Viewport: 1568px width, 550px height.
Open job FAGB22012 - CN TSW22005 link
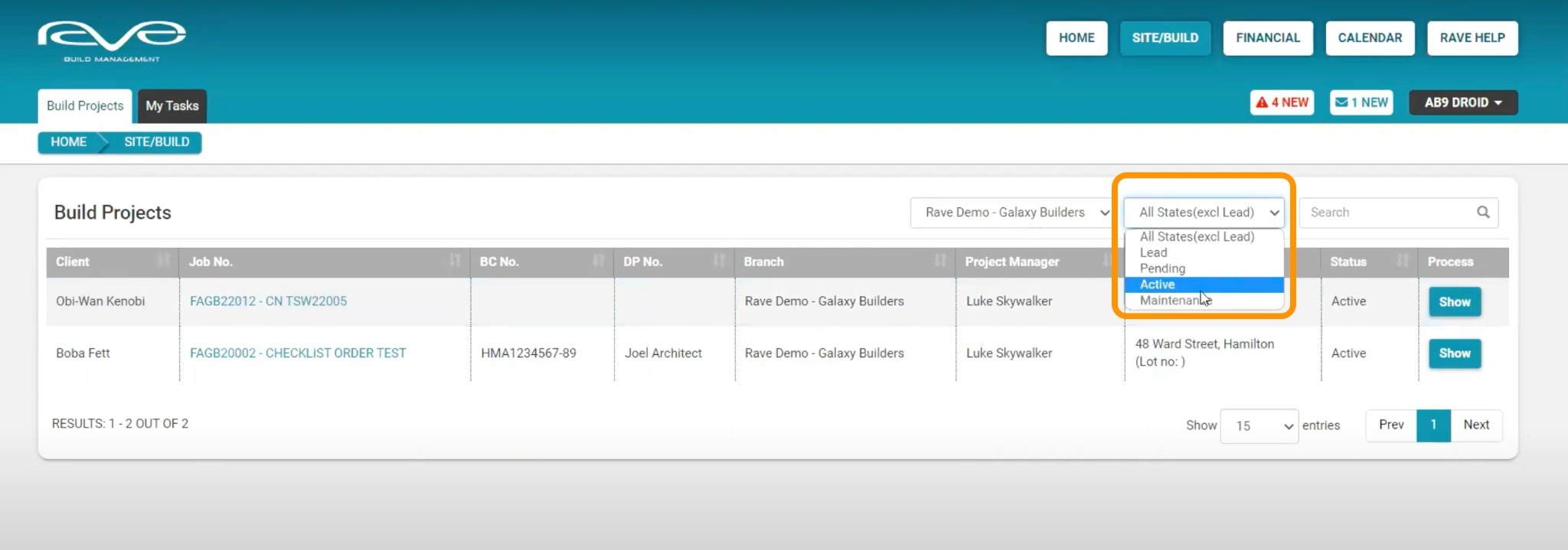268,301
